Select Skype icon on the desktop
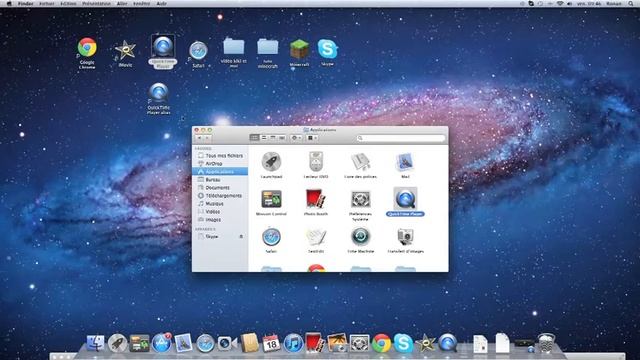640x360 pixels. (x=327, y=49)
